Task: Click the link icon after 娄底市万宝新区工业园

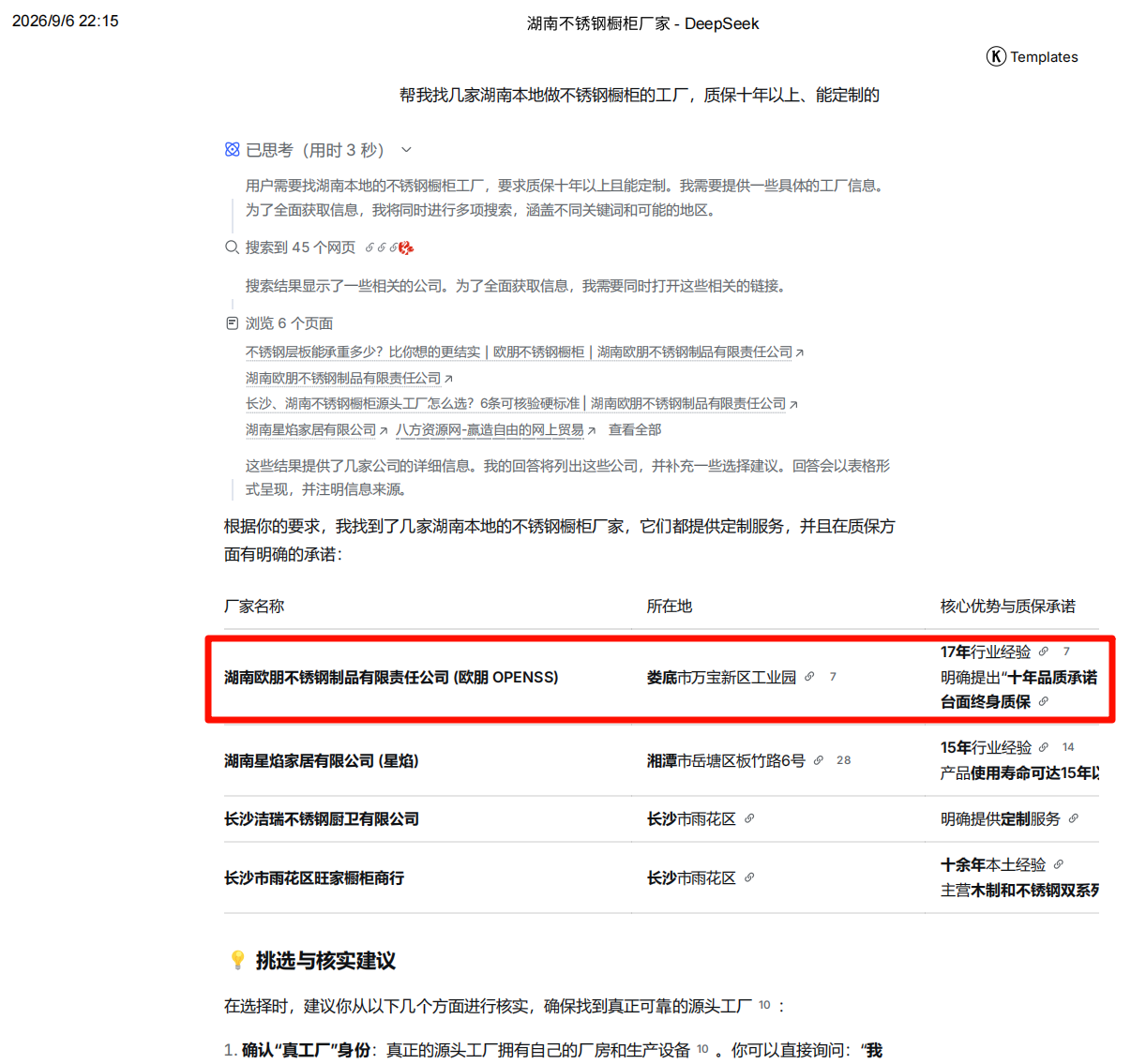Action: pos(809,677)
